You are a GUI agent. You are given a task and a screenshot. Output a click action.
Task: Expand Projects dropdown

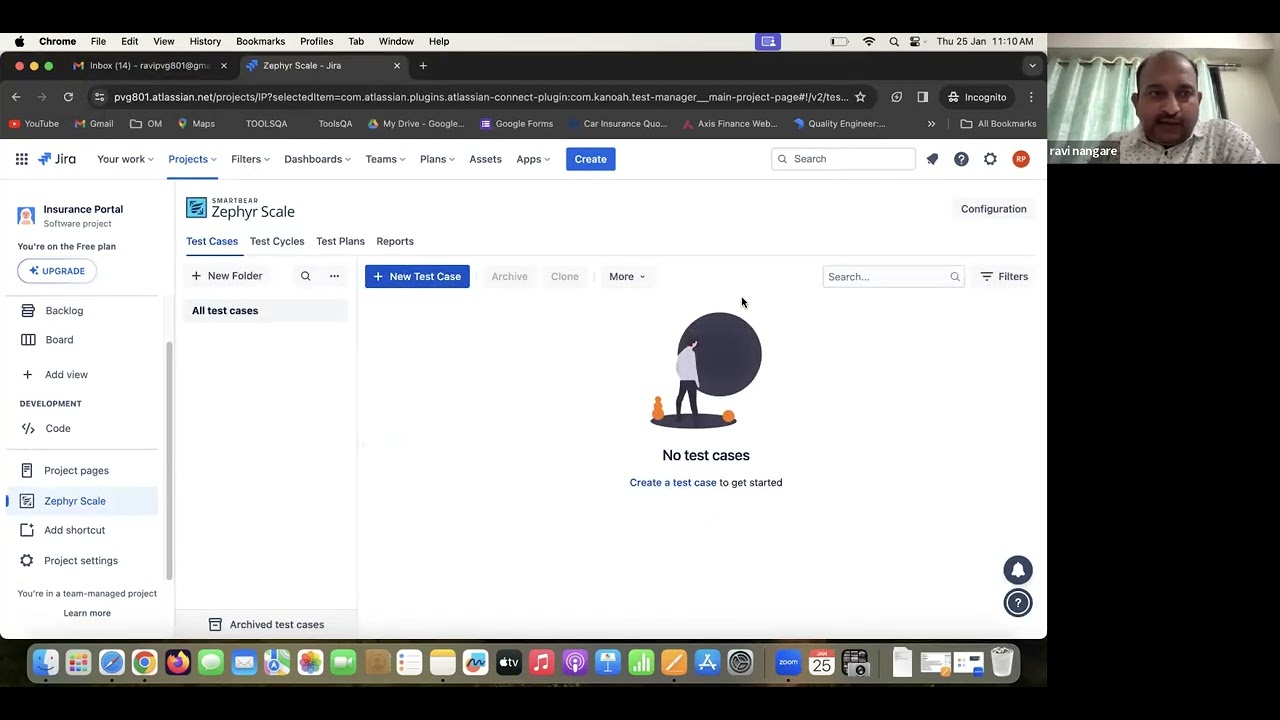pyautogui.click(x=192, y=159)
